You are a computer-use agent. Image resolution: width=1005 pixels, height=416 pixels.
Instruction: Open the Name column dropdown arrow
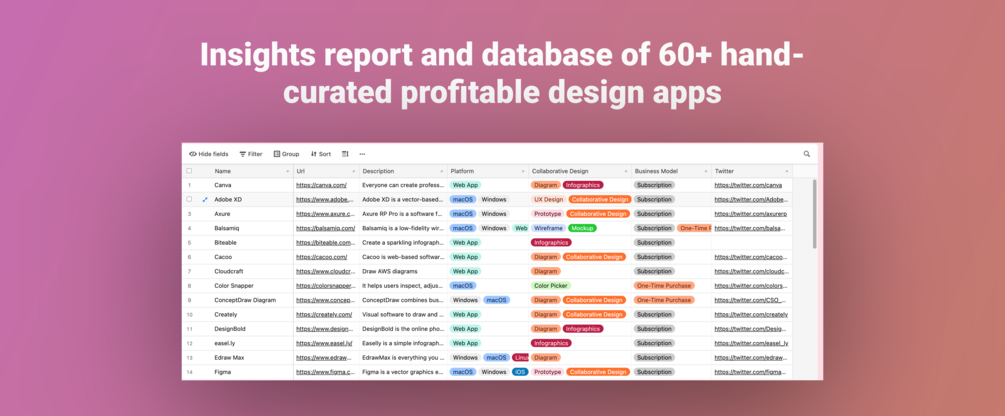click(x=287, y=172)
